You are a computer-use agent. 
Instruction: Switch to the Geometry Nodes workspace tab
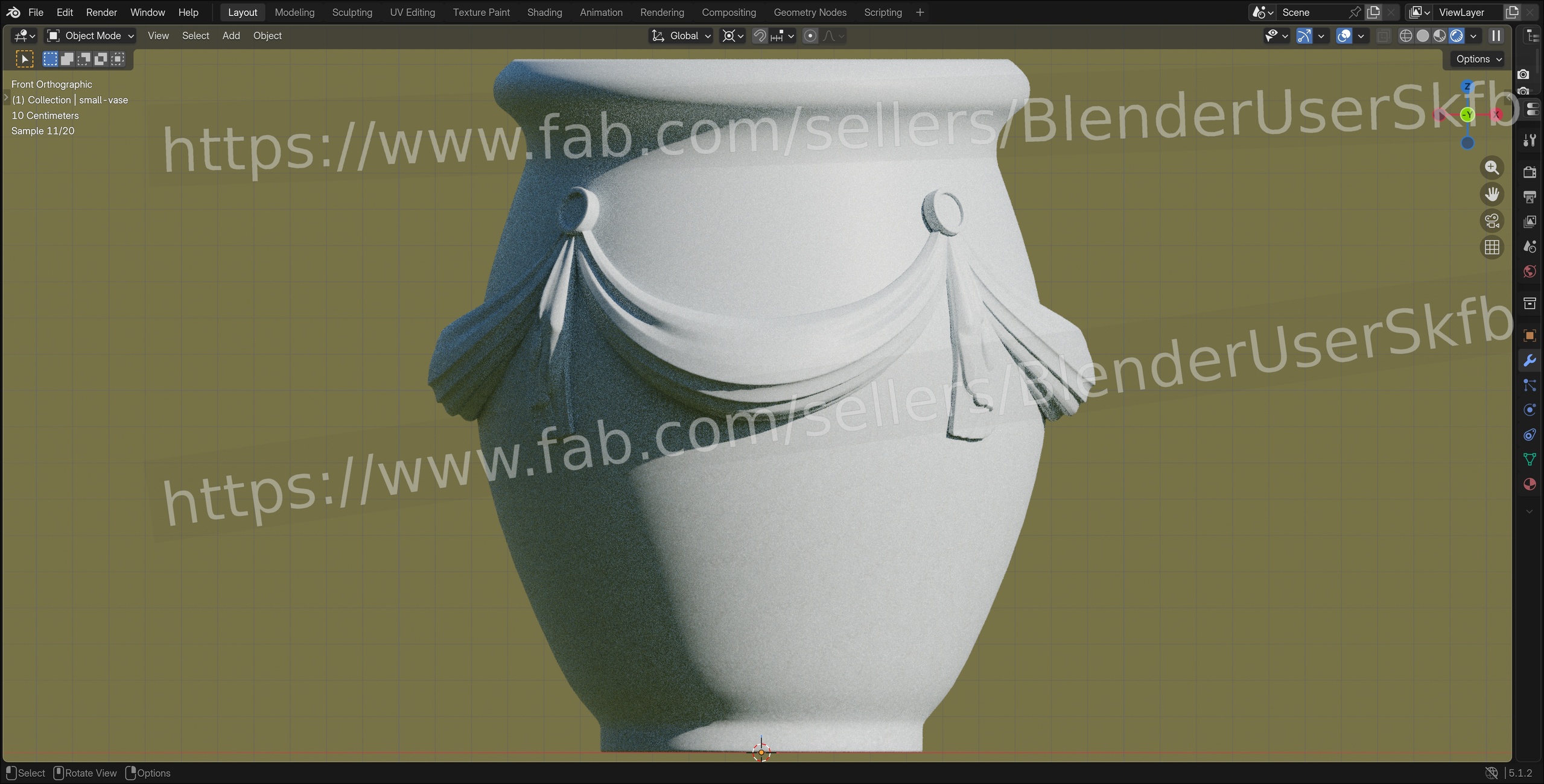pyautogui.click(x=810, y=12)
